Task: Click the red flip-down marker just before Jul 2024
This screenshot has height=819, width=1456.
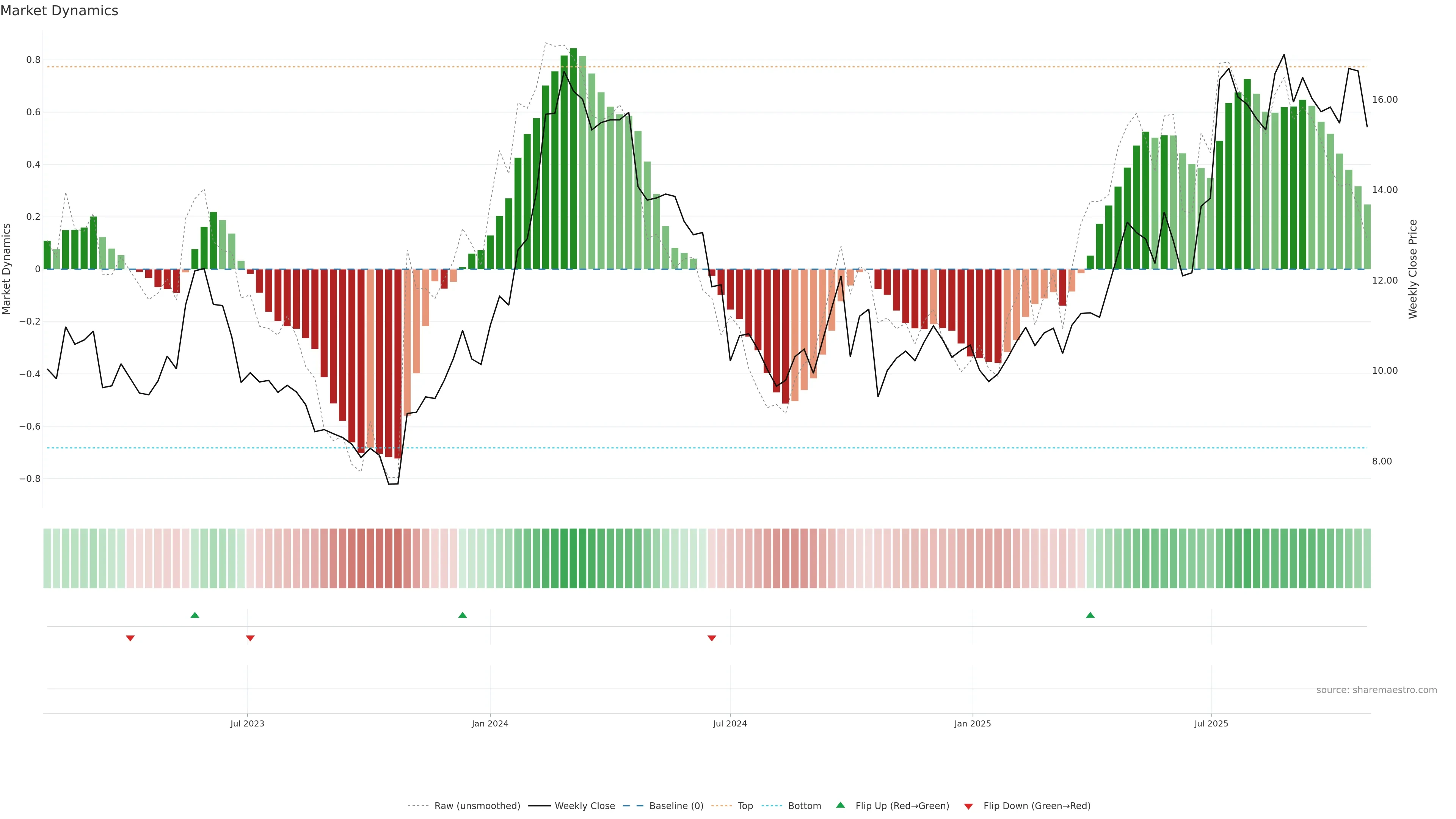Action: [x=712, y=638]
